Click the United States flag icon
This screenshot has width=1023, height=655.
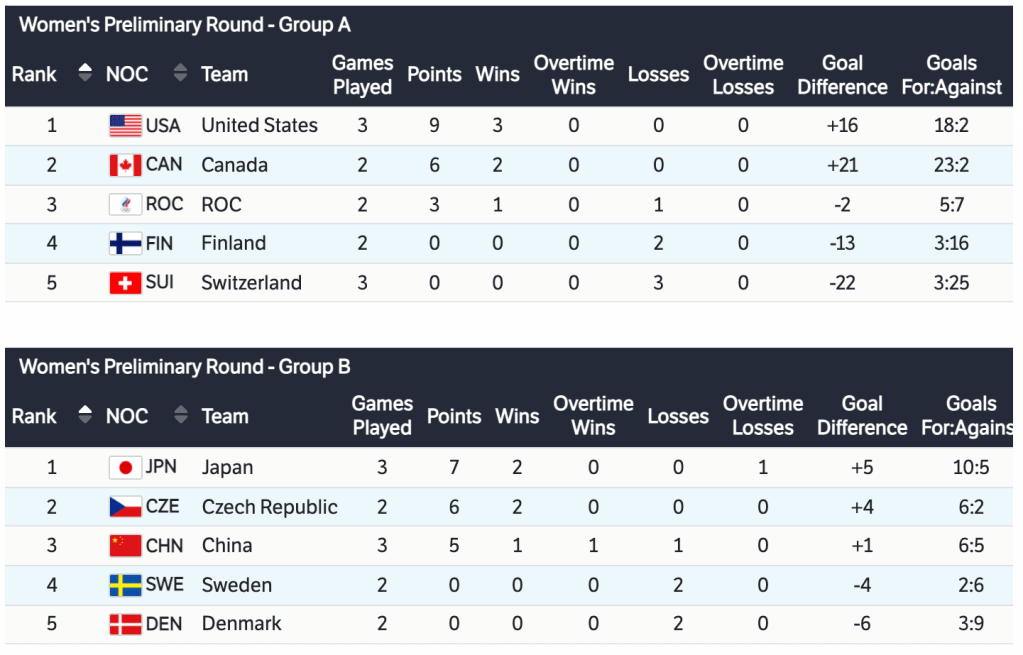tap(125, 126)
